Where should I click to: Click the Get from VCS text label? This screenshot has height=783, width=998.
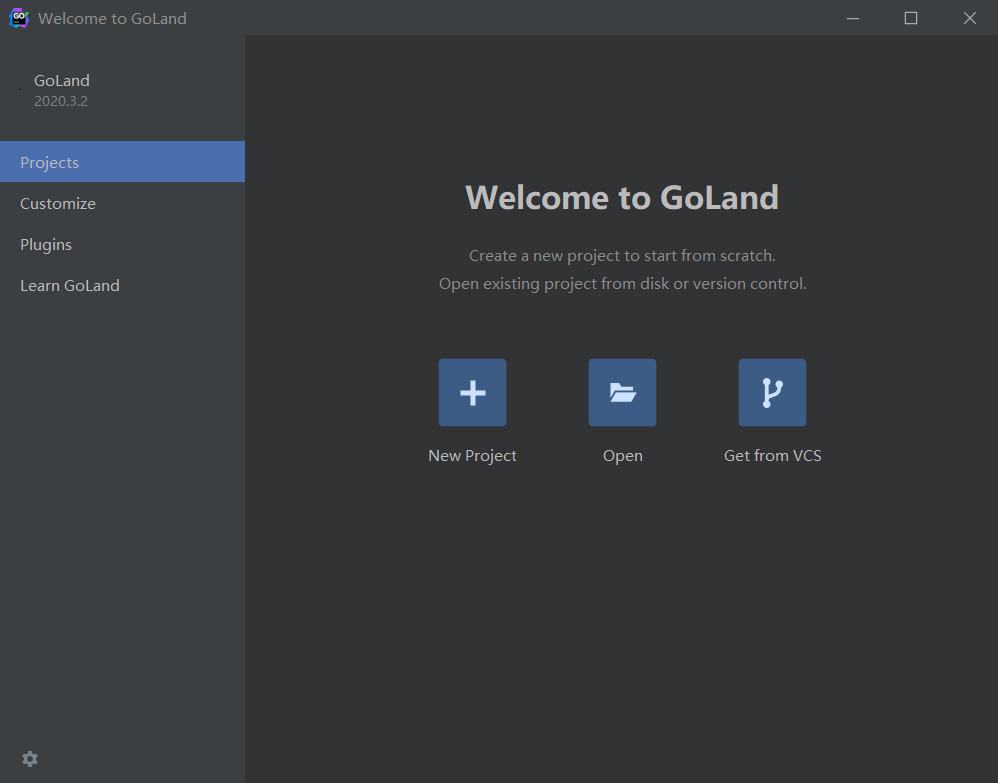pyautogui.click(x=772, y=456)
